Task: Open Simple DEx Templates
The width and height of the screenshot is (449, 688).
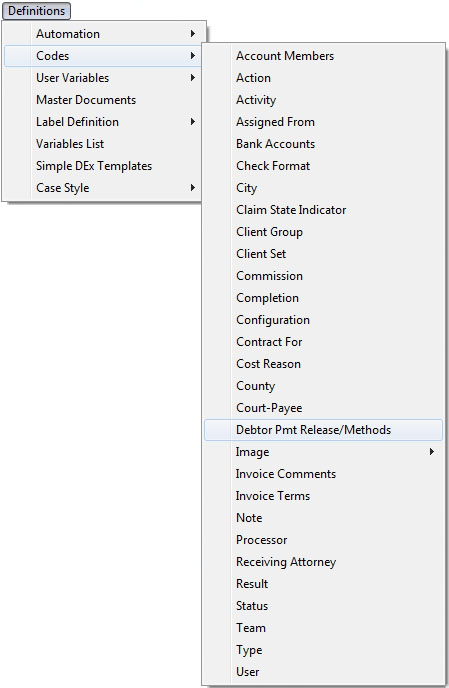Action: tap(103, 166)
